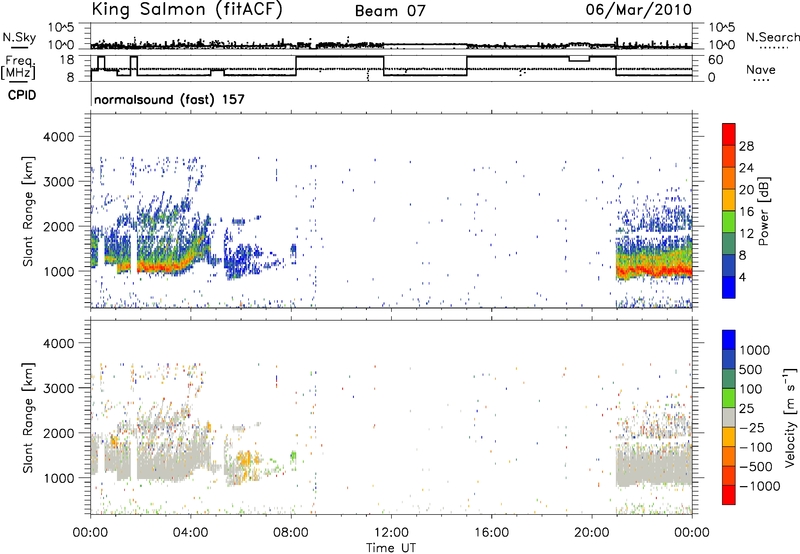This screenshot has width=800, height=554.
Task: Click the '16:00' time tick label
Action: [491, 533]
